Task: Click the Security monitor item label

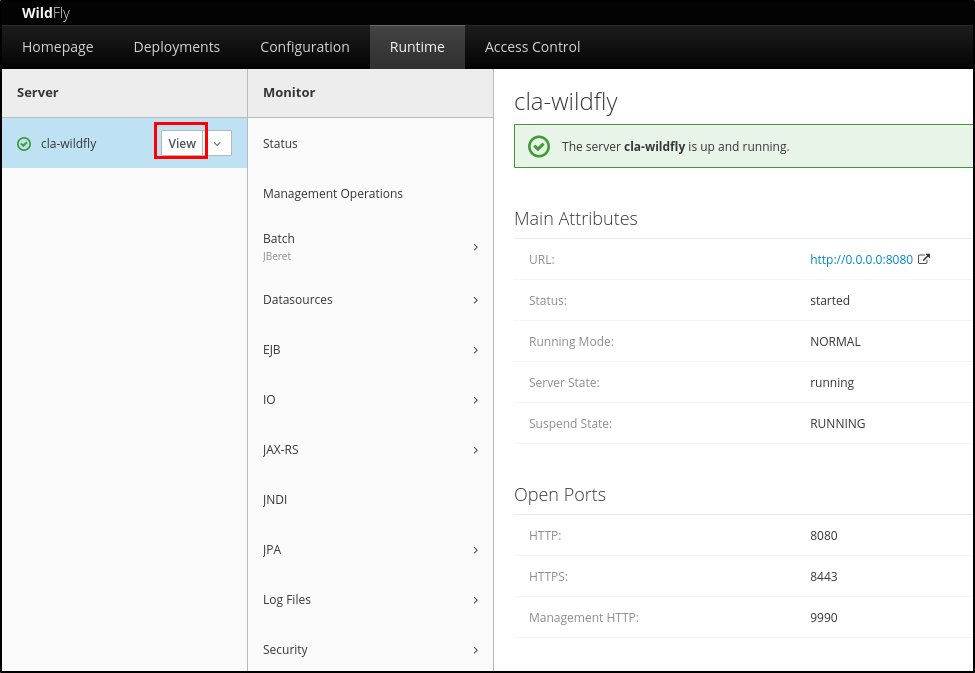Action: pyautogui.click(x=285, y=649)
